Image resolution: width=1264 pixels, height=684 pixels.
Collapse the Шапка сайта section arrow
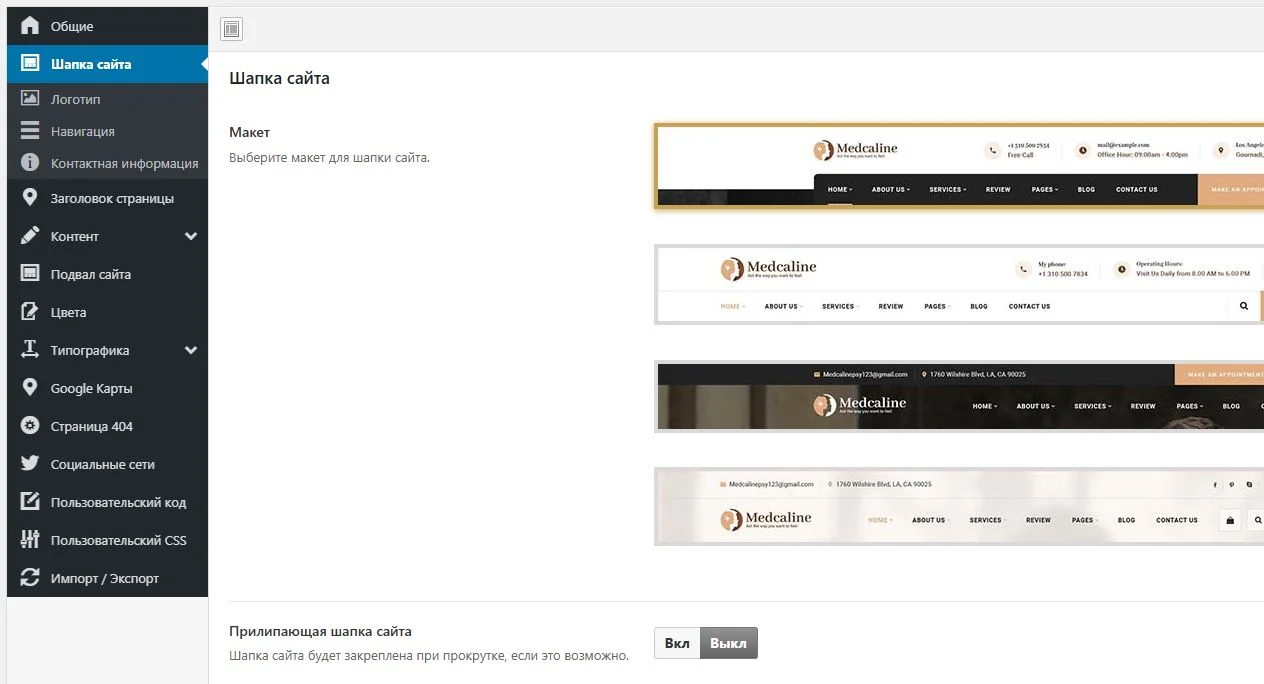[203, 64]
